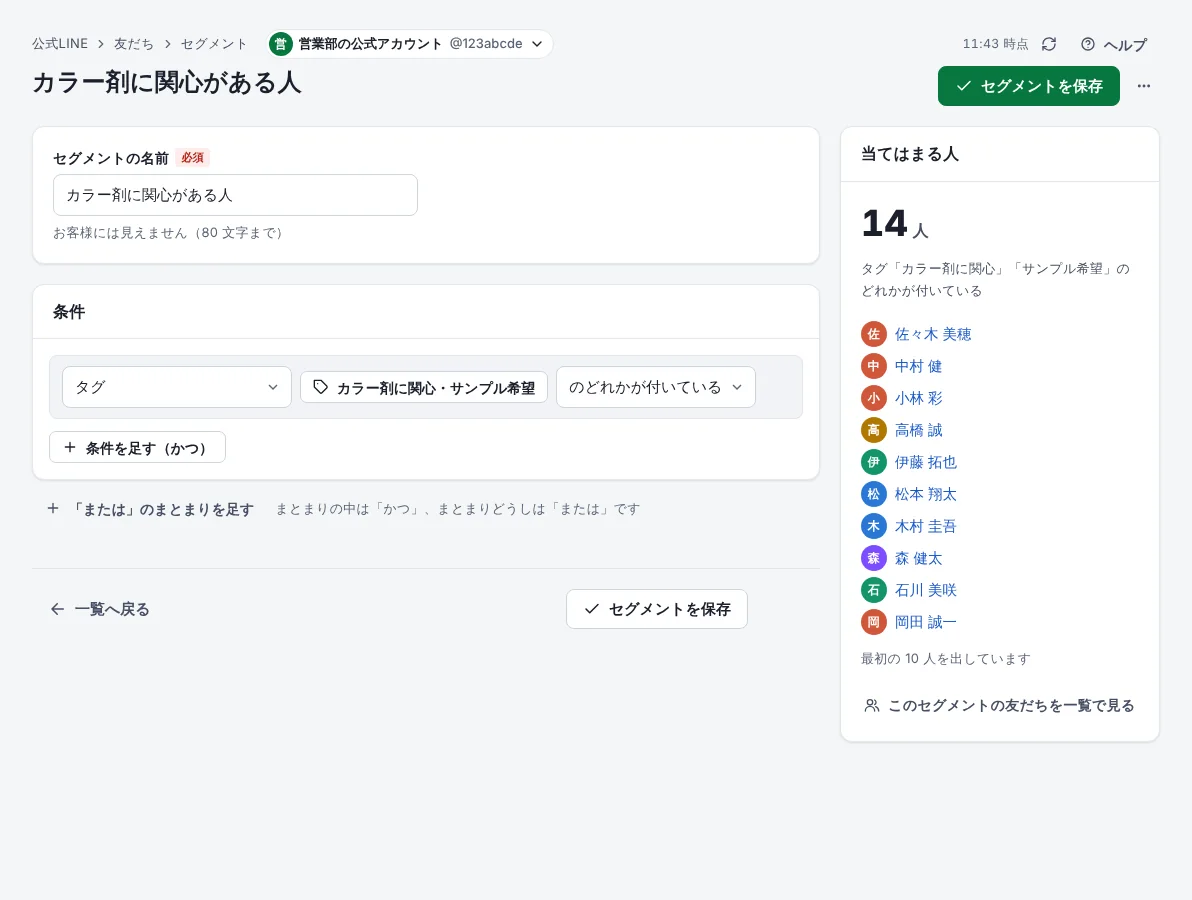Open the 営業部の公式アカウント account switcher
The width and height of the screenshot is (1192, 900).
click(410, 44)
